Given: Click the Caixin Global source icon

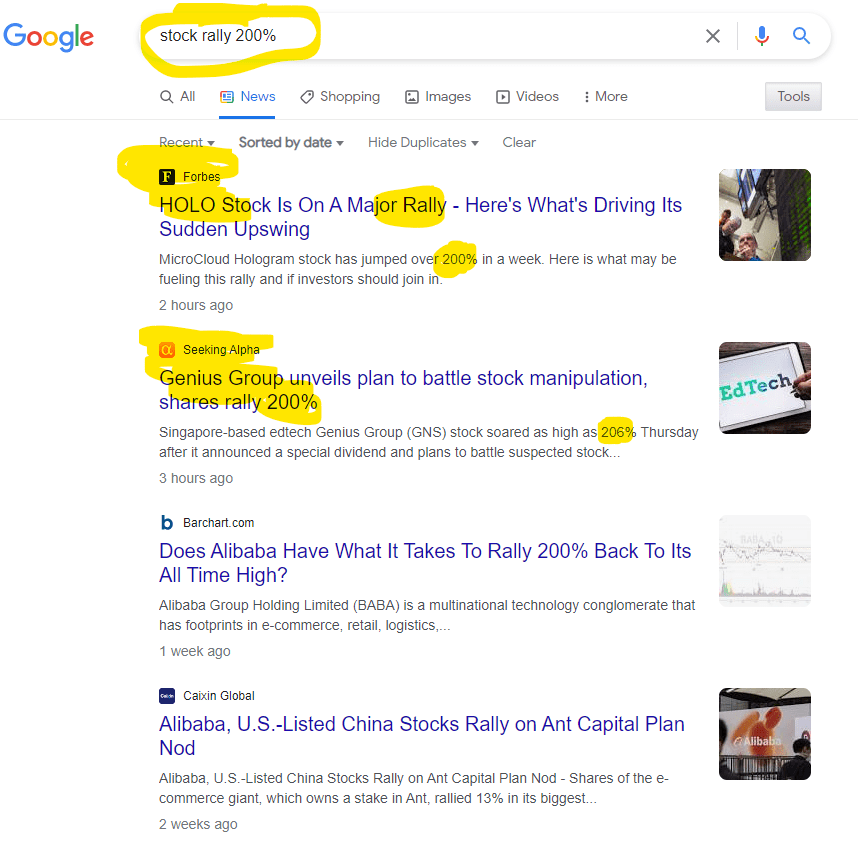Looking at the screenshot, I should 167,696.
